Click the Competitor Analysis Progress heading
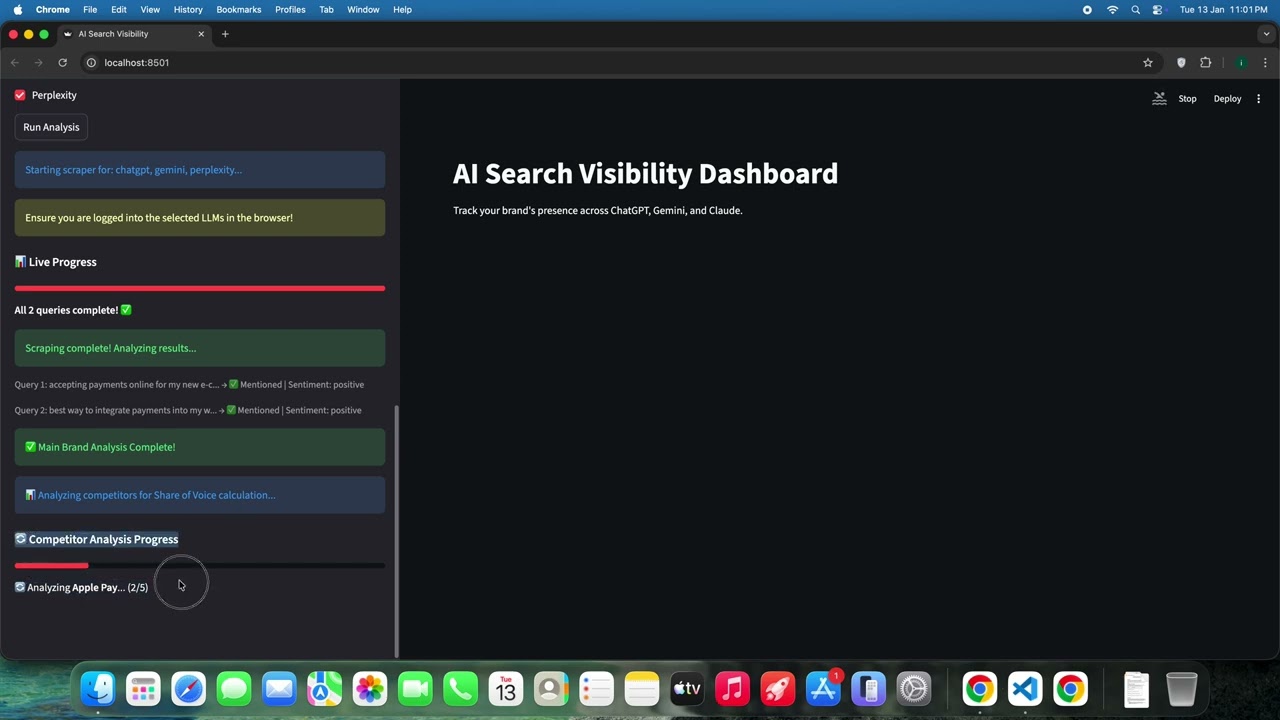The height and width of the screenshot is (720, 1280). click(x=96, y=540)
